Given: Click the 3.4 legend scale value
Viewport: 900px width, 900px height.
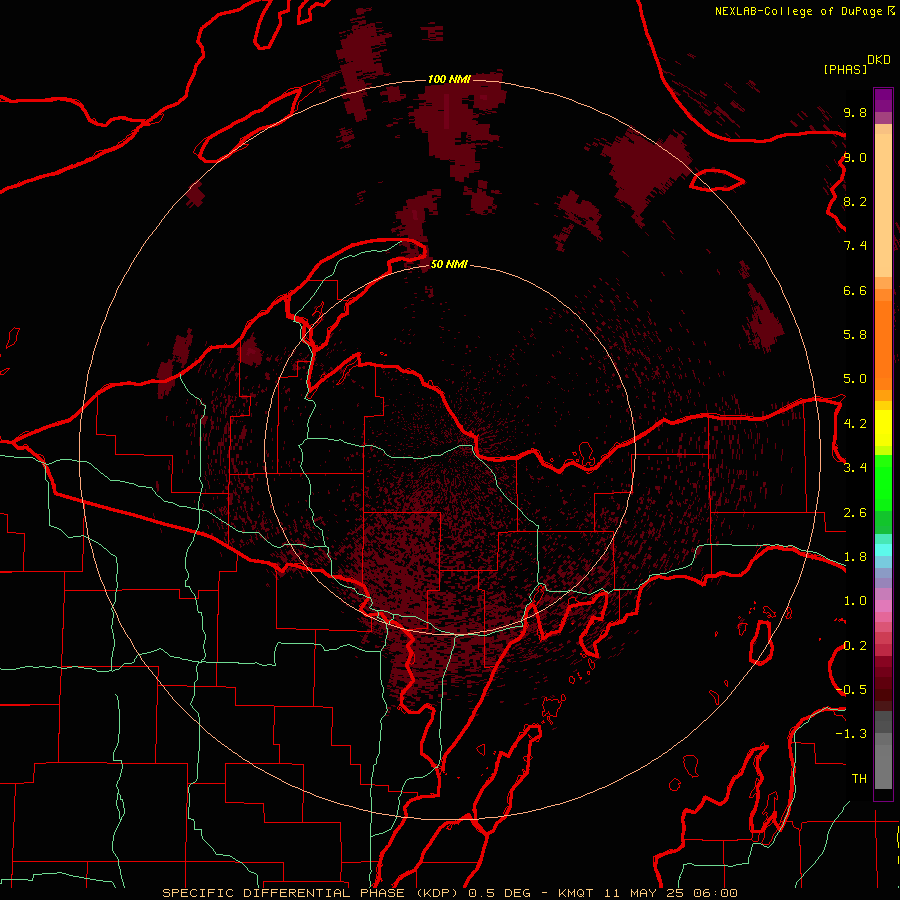Looking at the screenshot, I should 855,468.
